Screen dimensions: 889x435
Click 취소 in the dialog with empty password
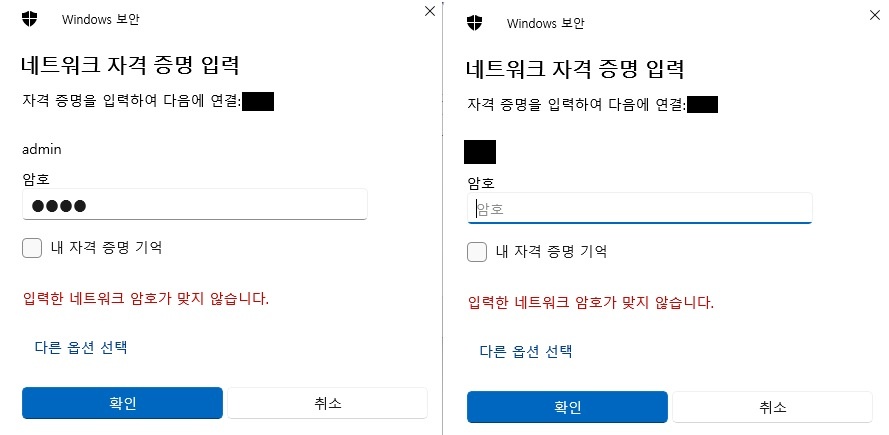(x=773, y=407)
